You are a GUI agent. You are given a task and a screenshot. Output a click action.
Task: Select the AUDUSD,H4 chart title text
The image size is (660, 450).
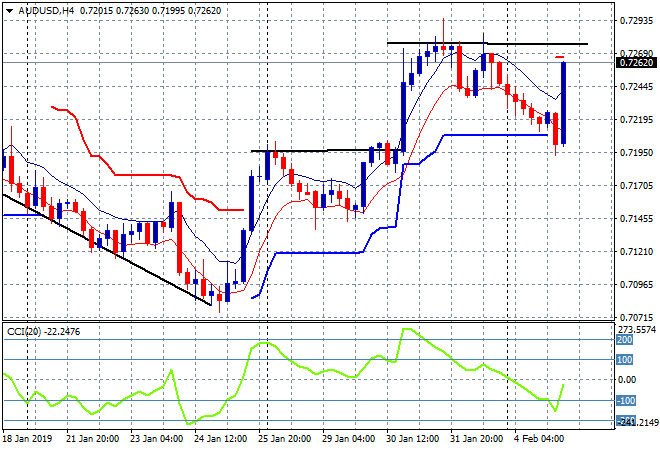point(46,11)
